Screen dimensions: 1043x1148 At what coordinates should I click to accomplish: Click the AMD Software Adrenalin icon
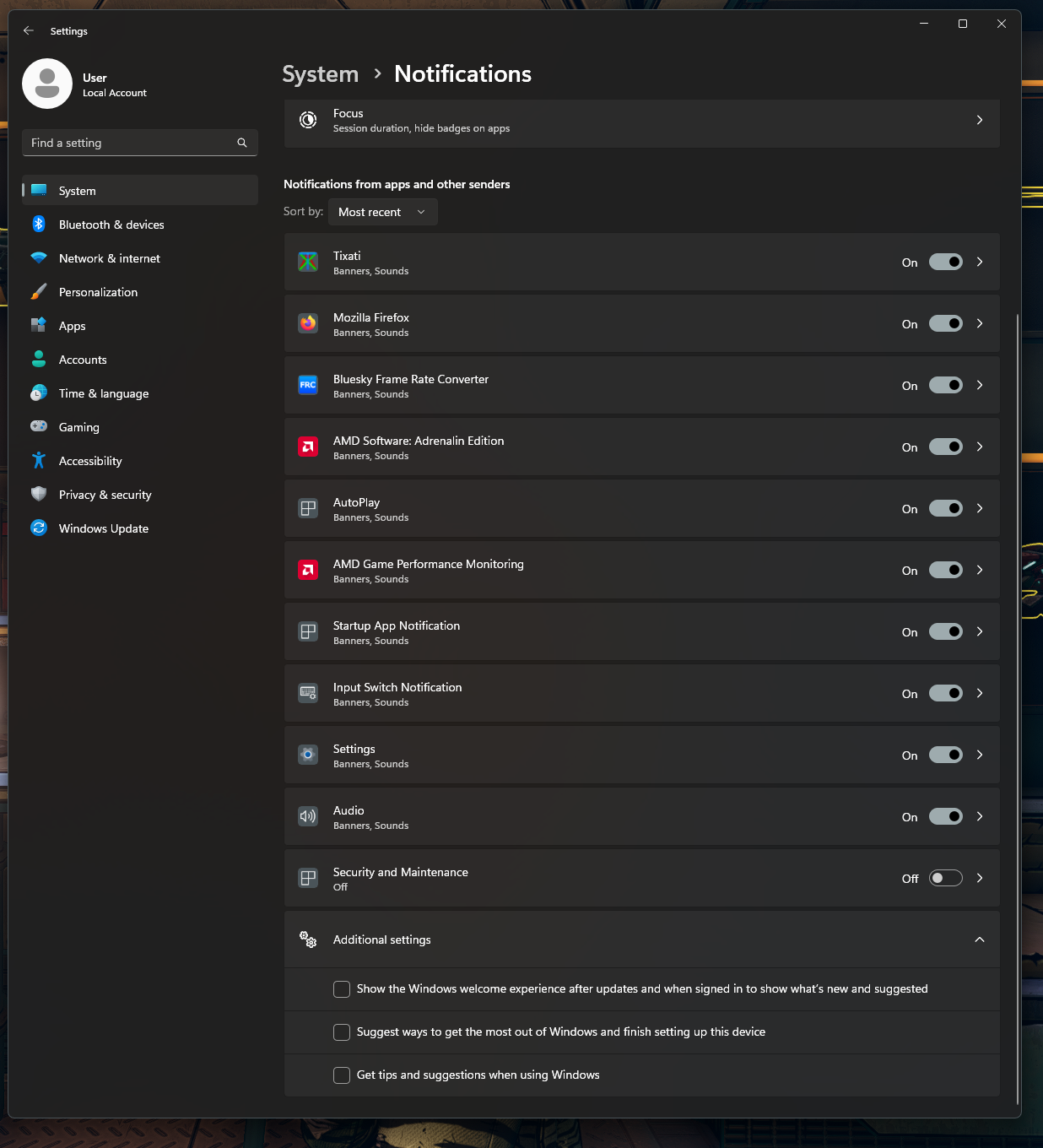coord(308,447)
